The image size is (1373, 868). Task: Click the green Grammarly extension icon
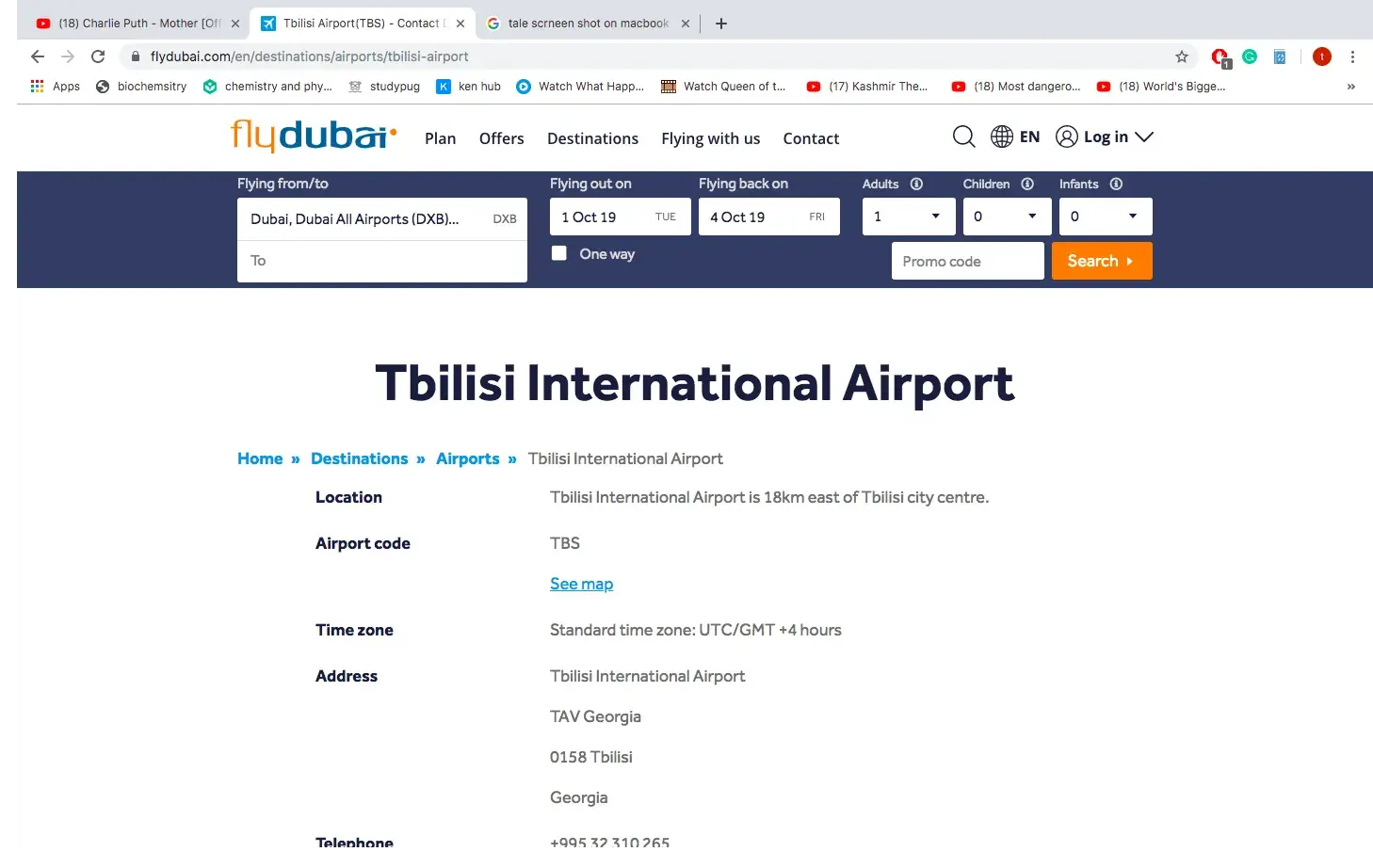click(1250, 56)
